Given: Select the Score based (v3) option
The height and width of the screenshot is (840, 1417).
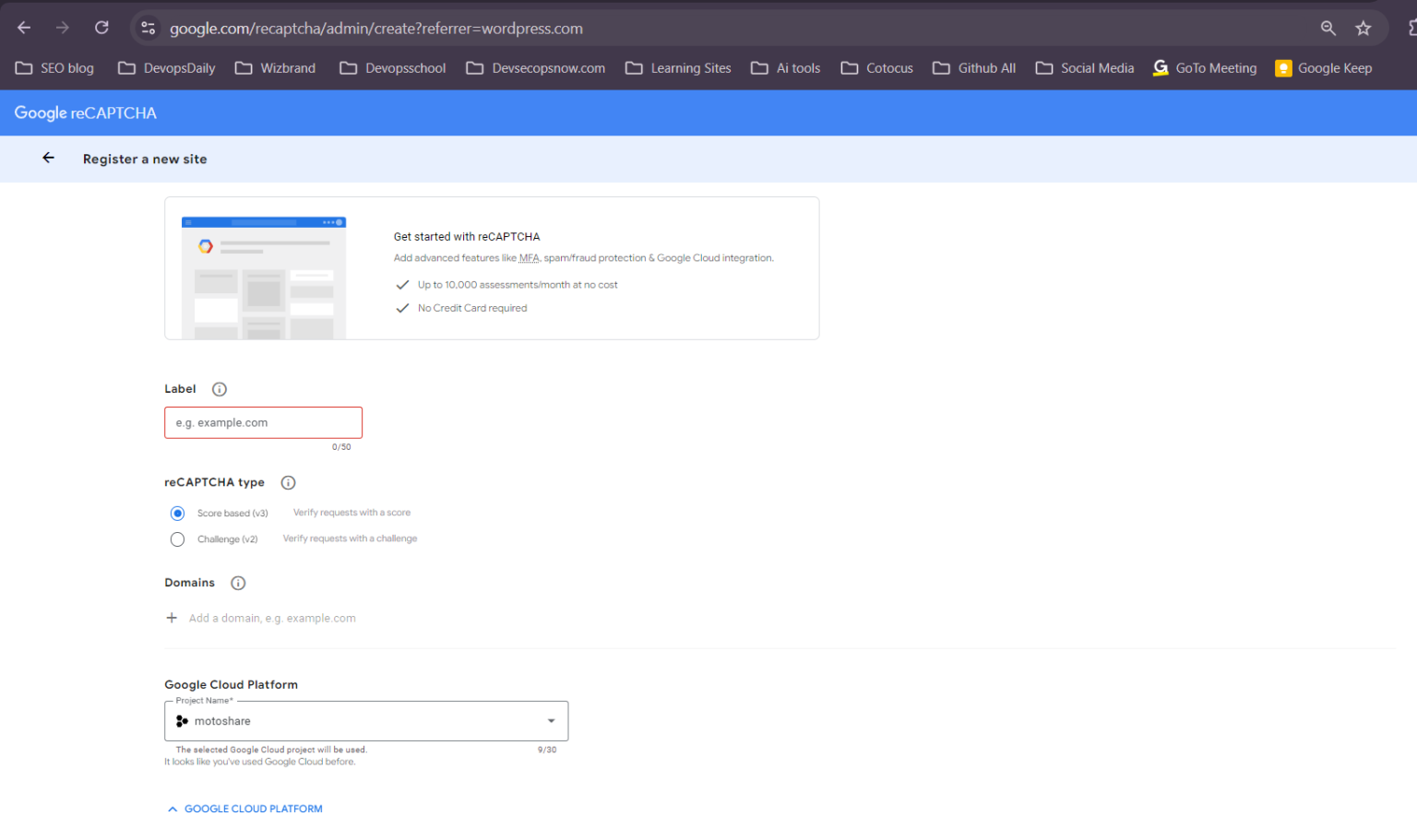Looking at the screenshot, I should [177, 513].
